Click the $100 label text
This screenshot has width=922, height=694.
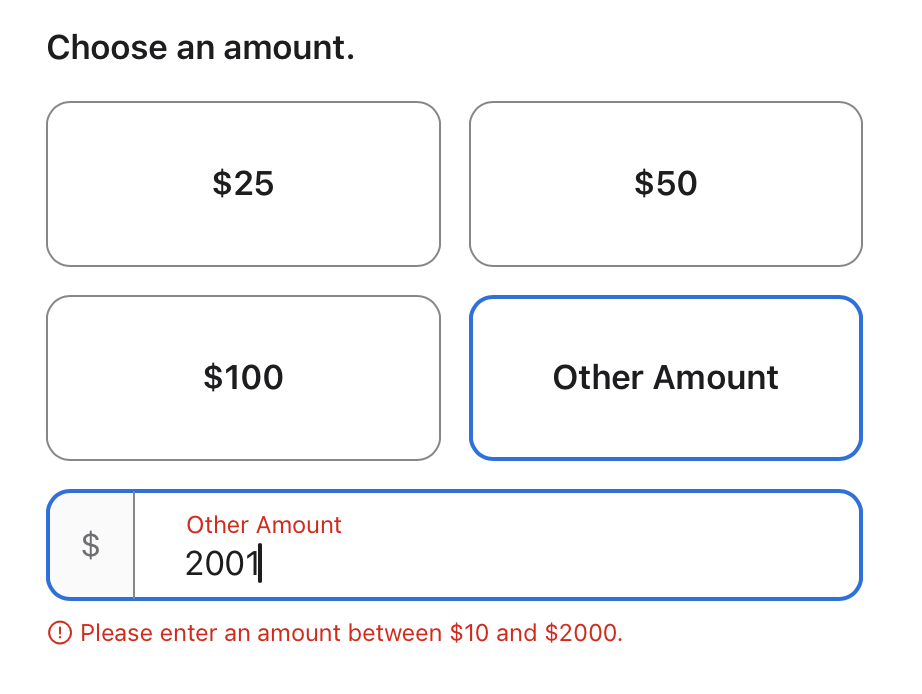click(x=243, y=378)
